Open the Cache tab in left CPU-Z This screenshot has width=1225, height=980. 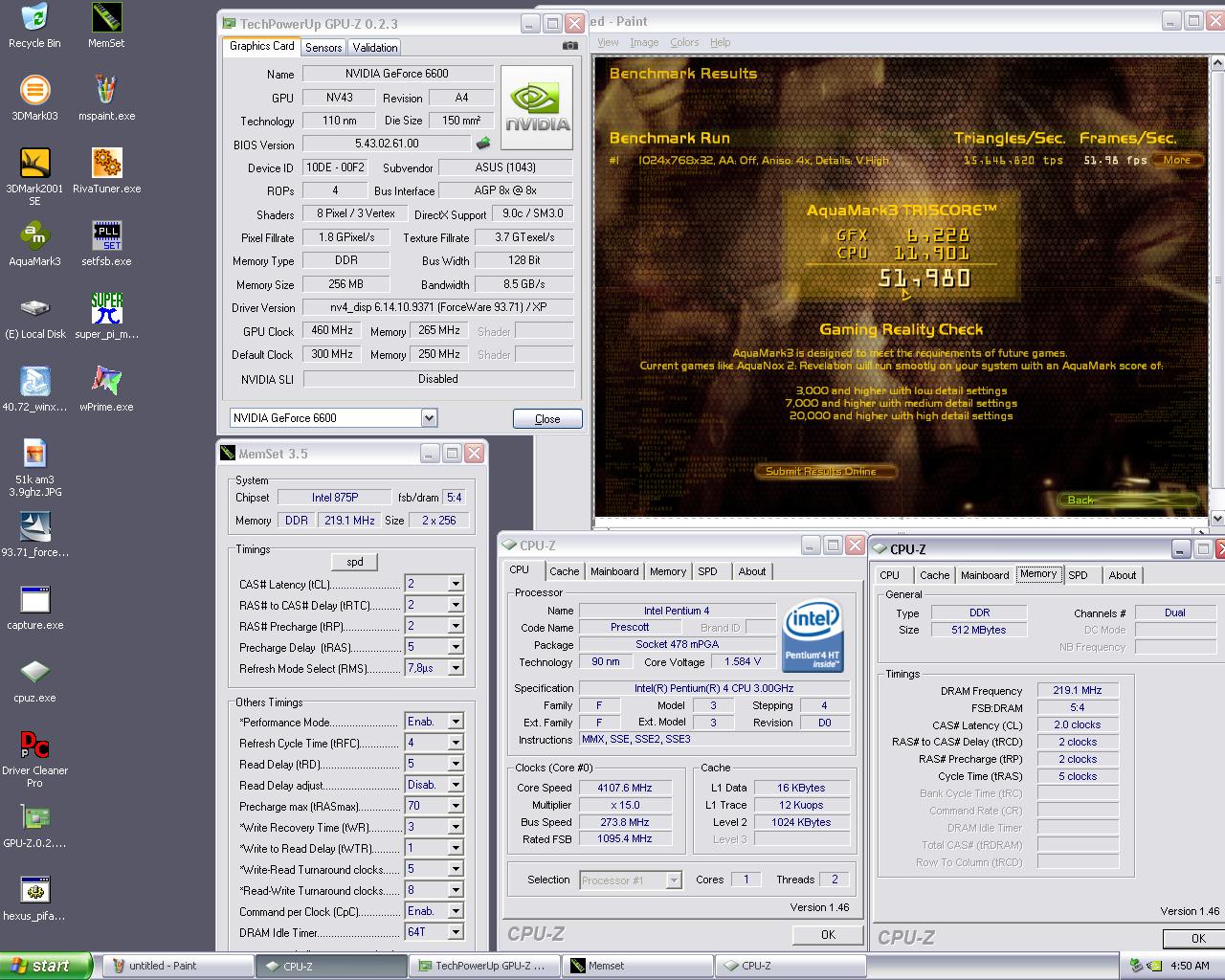coord(564,571)
